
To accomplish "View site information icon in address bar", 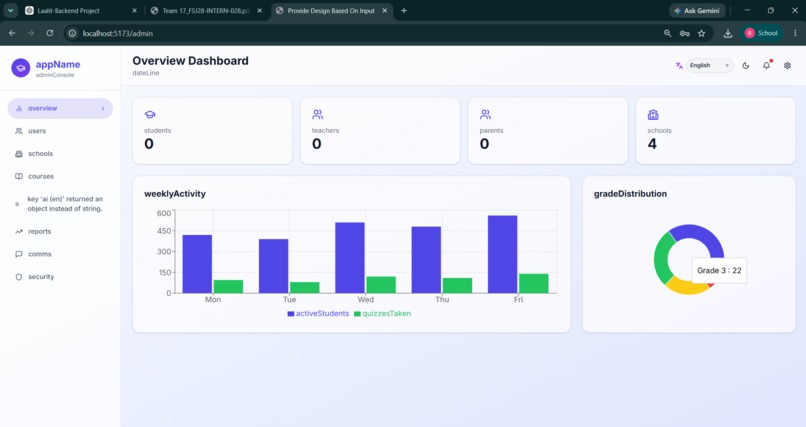I will pyautogui.click(x=72, y=33).
